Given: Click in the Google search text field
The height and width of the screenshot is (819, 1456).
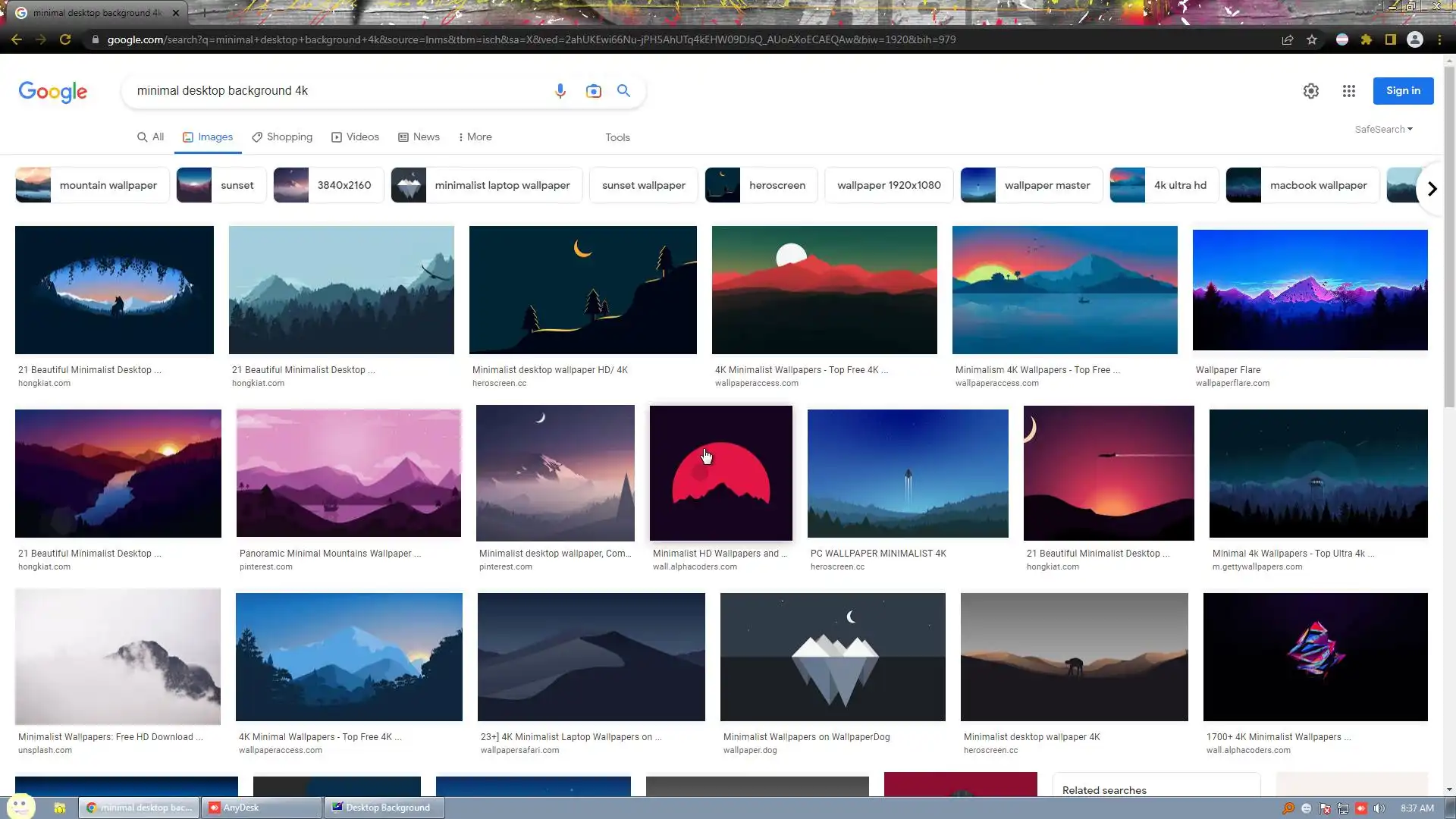Looking at the screenshot, I should (334, 91).
